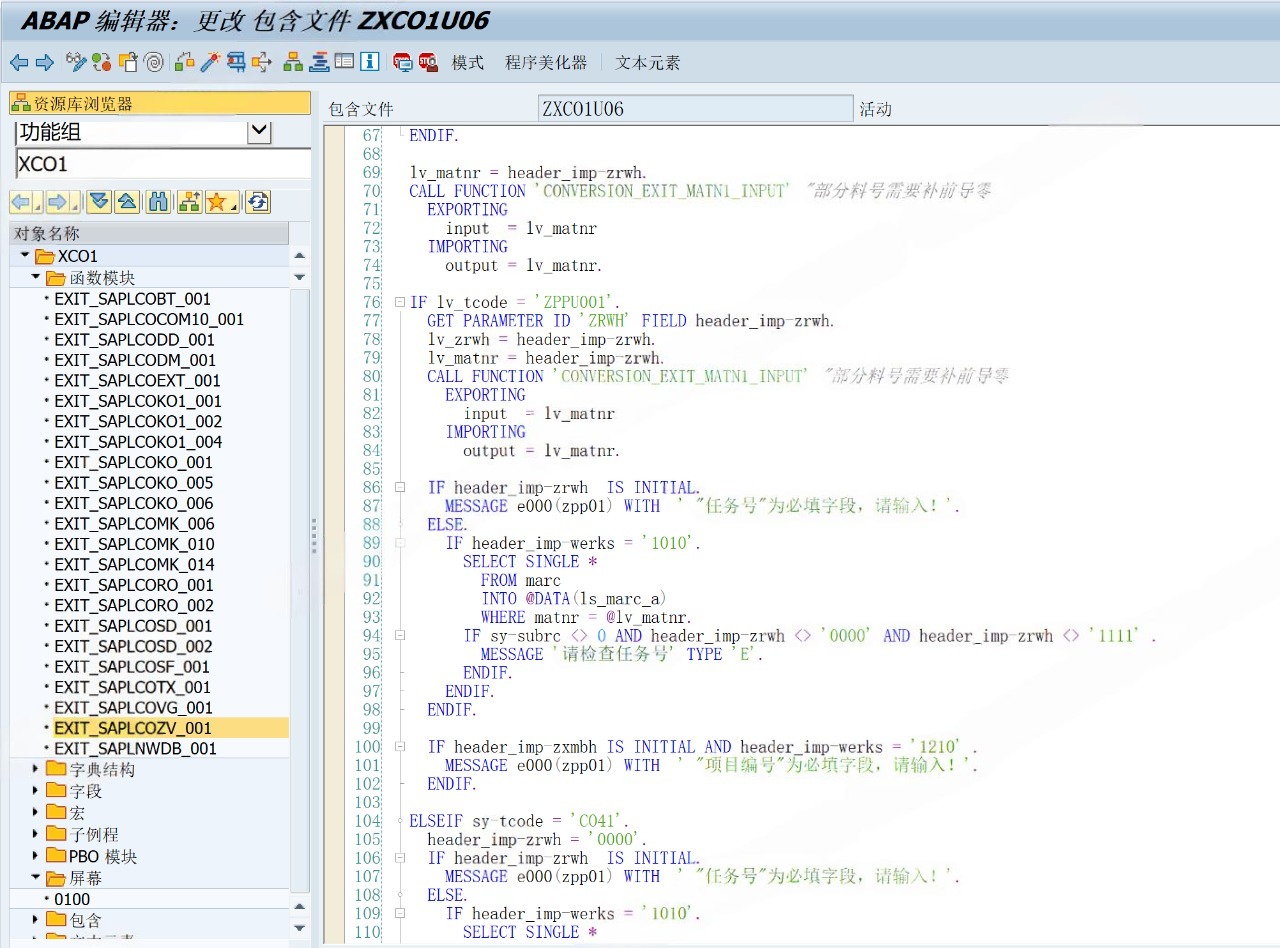Open the Find binoculars icon in the browser
Screen dimensions: 1280x948
158,202
